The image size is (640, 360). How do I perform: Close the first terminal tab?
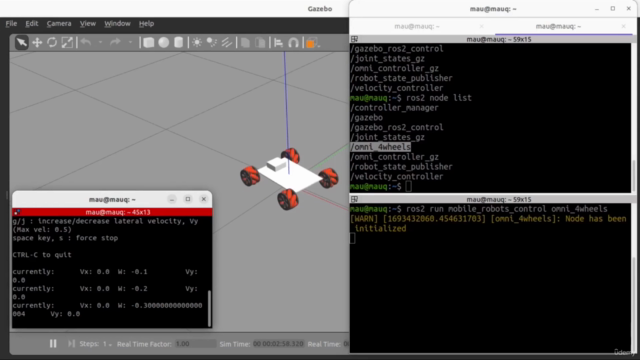pyautogui.click(x=482, y=26)
